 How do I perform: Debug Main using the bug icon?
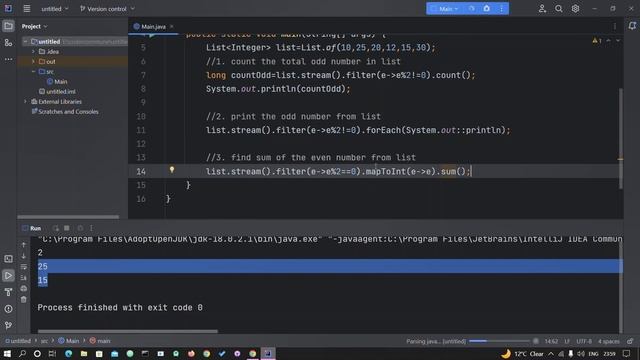[487, 8]
